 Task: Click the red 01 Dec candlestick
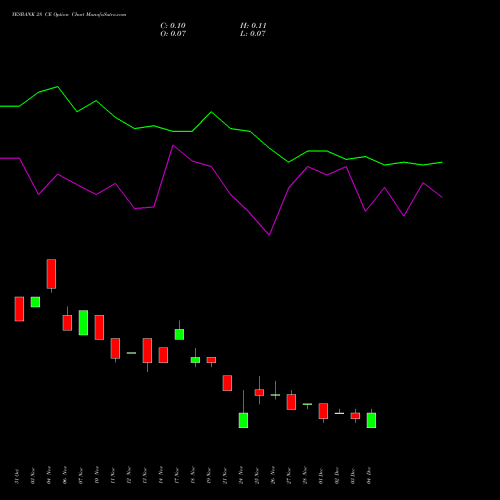pyautogui.click(x=323, y=411)
